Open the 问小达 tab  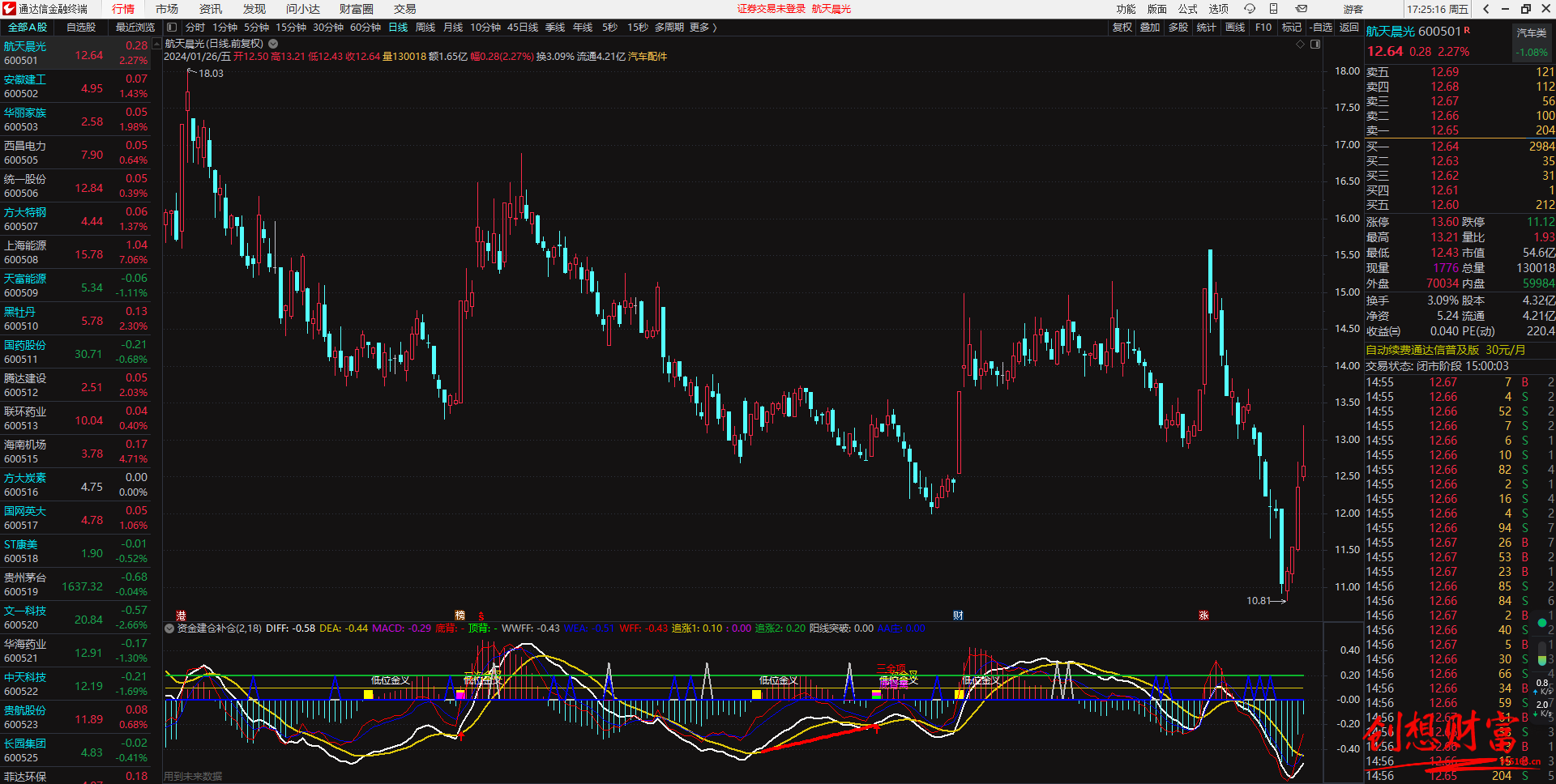(303, 9)
